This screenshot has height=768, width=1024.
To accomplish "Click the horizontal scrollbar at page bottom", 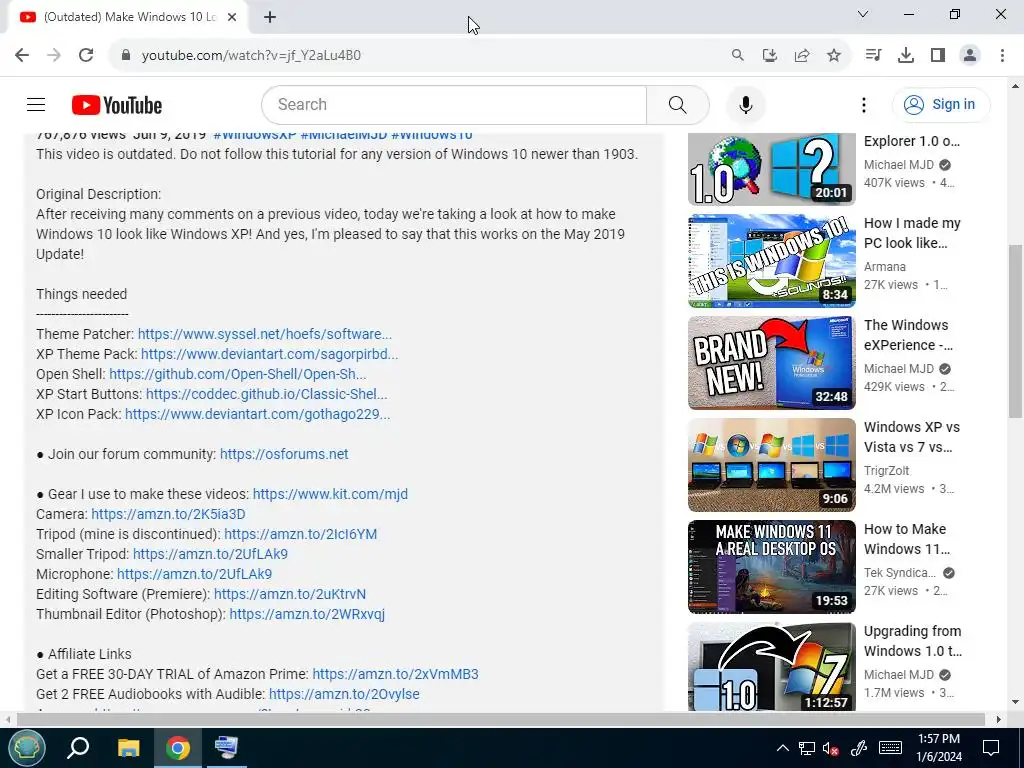I will click(500, 719).
